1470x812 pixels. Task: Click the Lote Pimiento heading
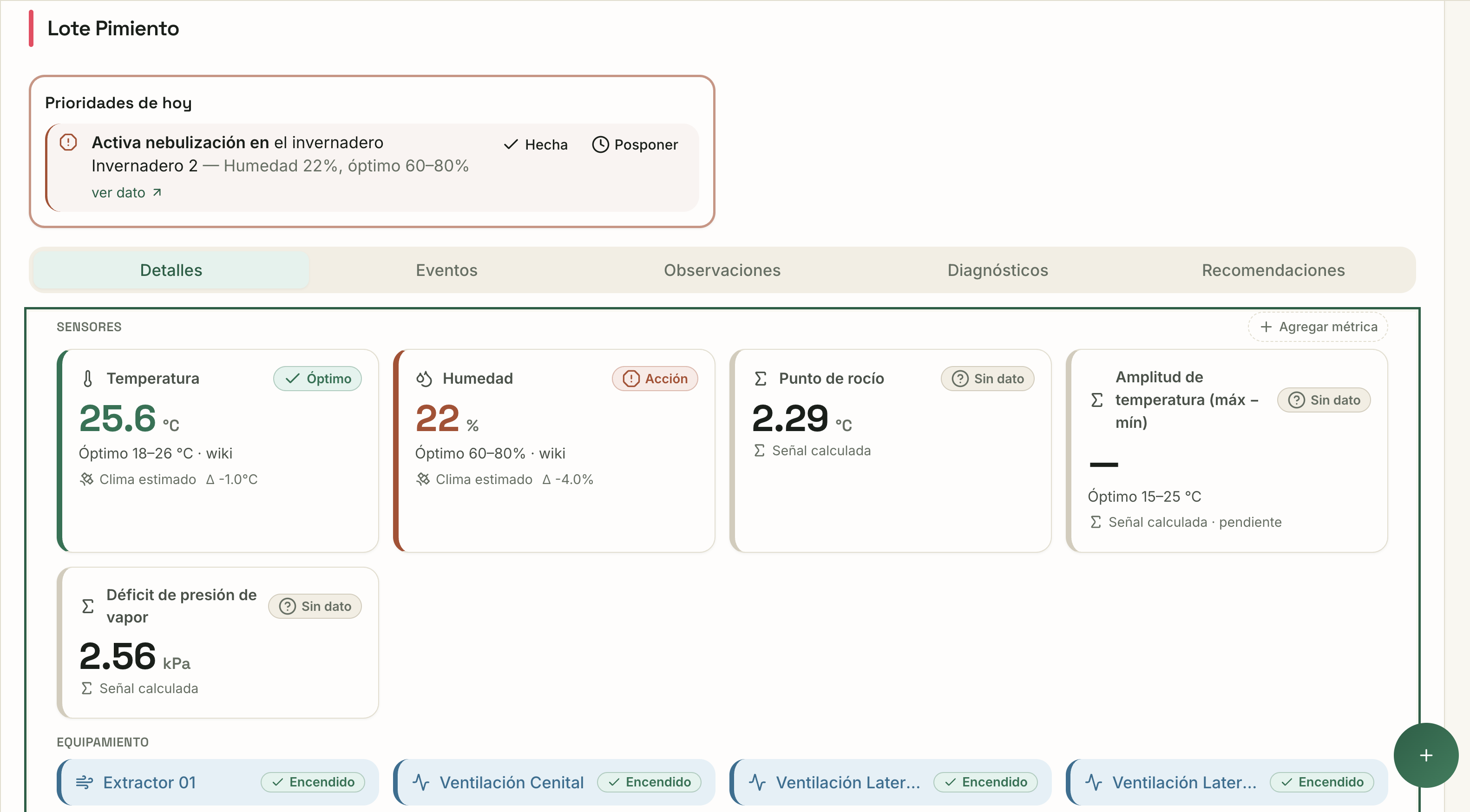113,28
